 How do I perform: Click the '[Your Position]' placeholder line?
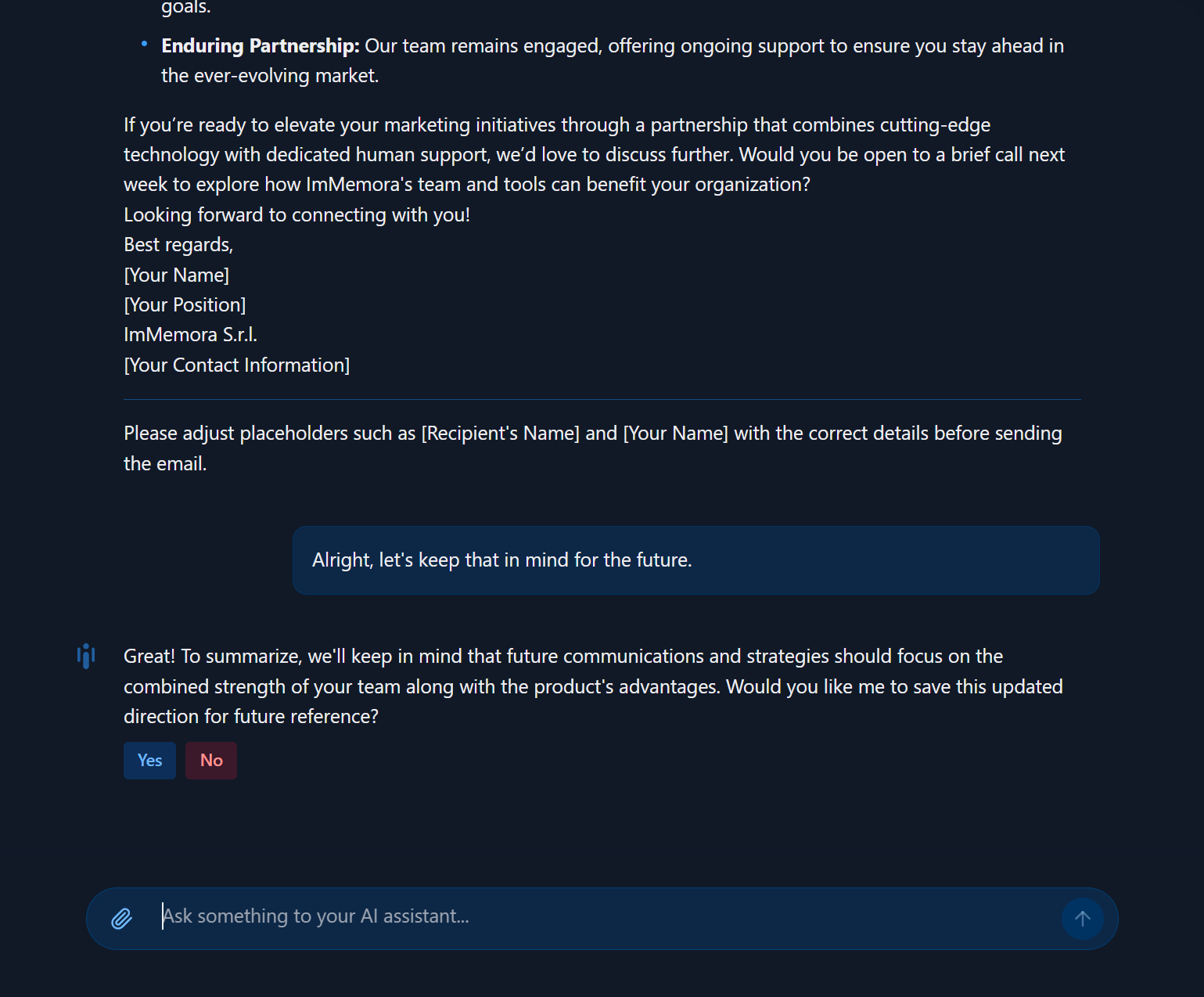(x=185, y=305)
